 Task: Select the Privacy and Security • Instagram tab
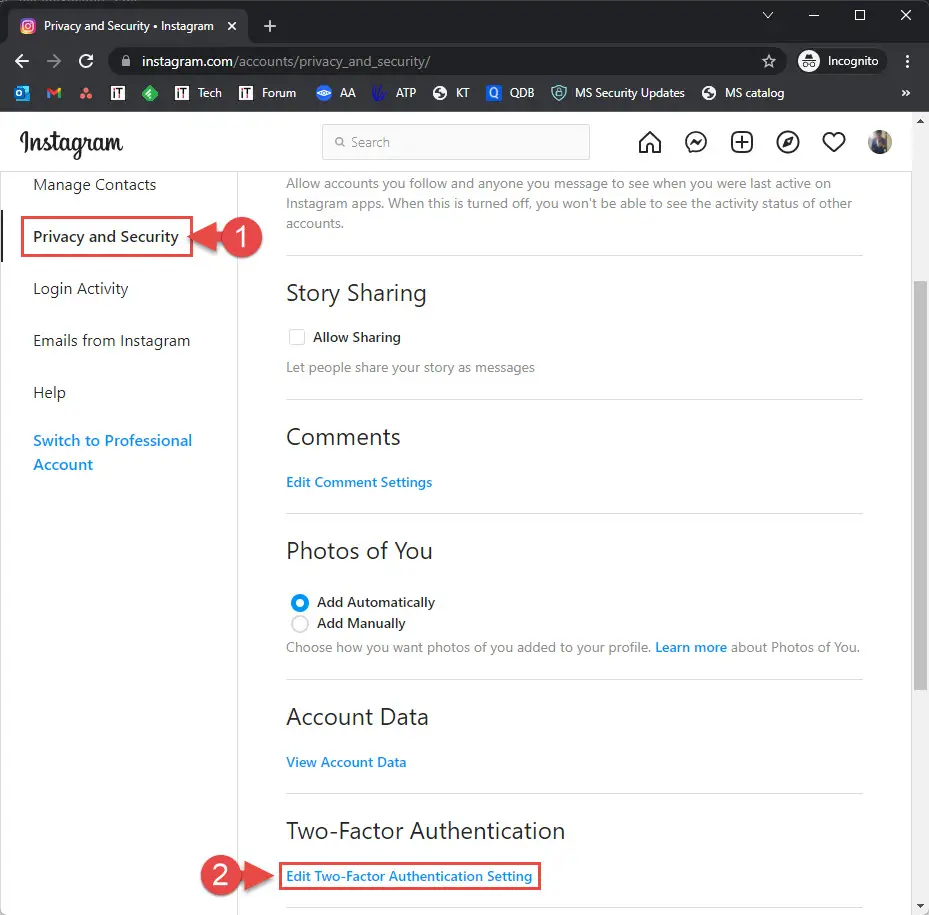click(x=129, y=26)
